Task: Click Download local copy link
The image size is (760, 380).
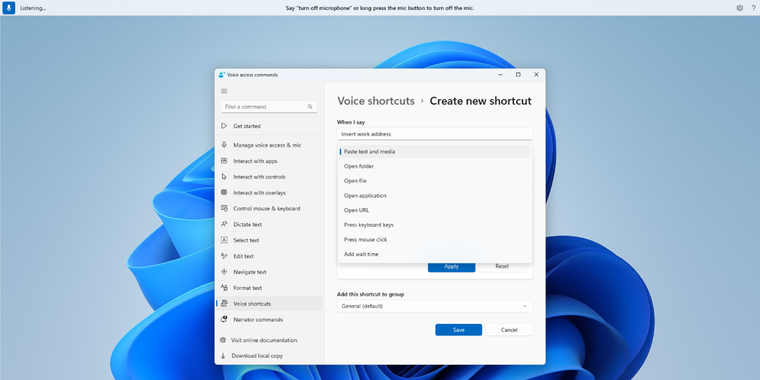Action: pyautogui.click(x=257, y=356)
